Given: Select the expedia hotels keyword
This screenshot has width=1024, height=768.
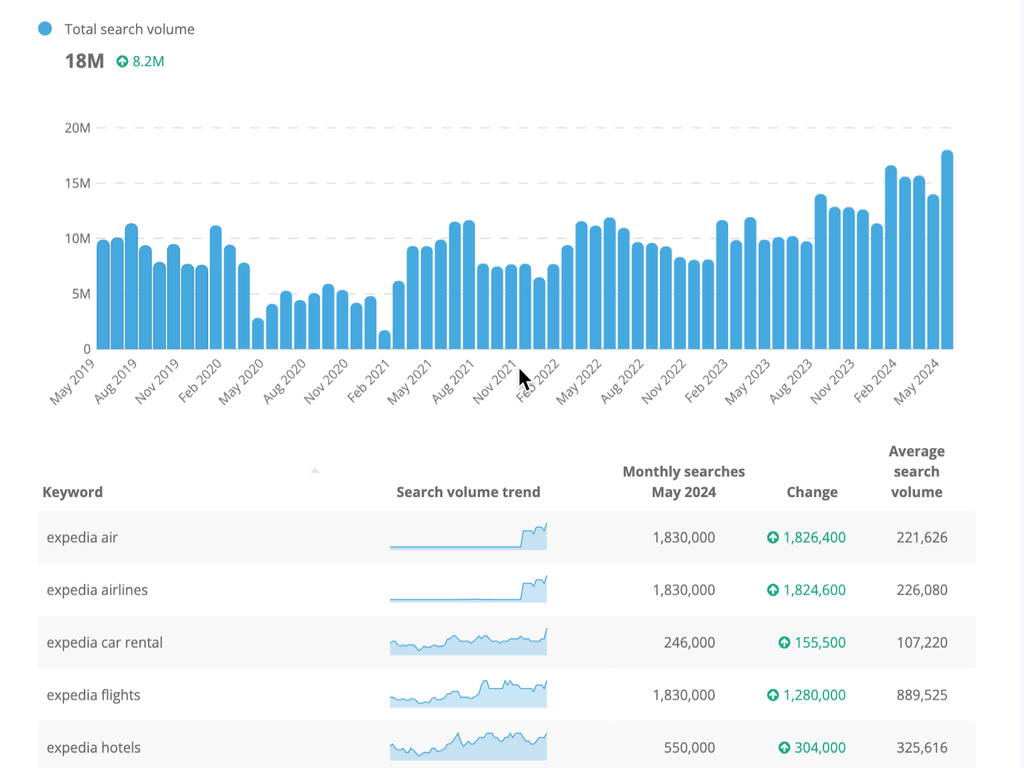Looking at the screenshot, I should tap(93, 748).
